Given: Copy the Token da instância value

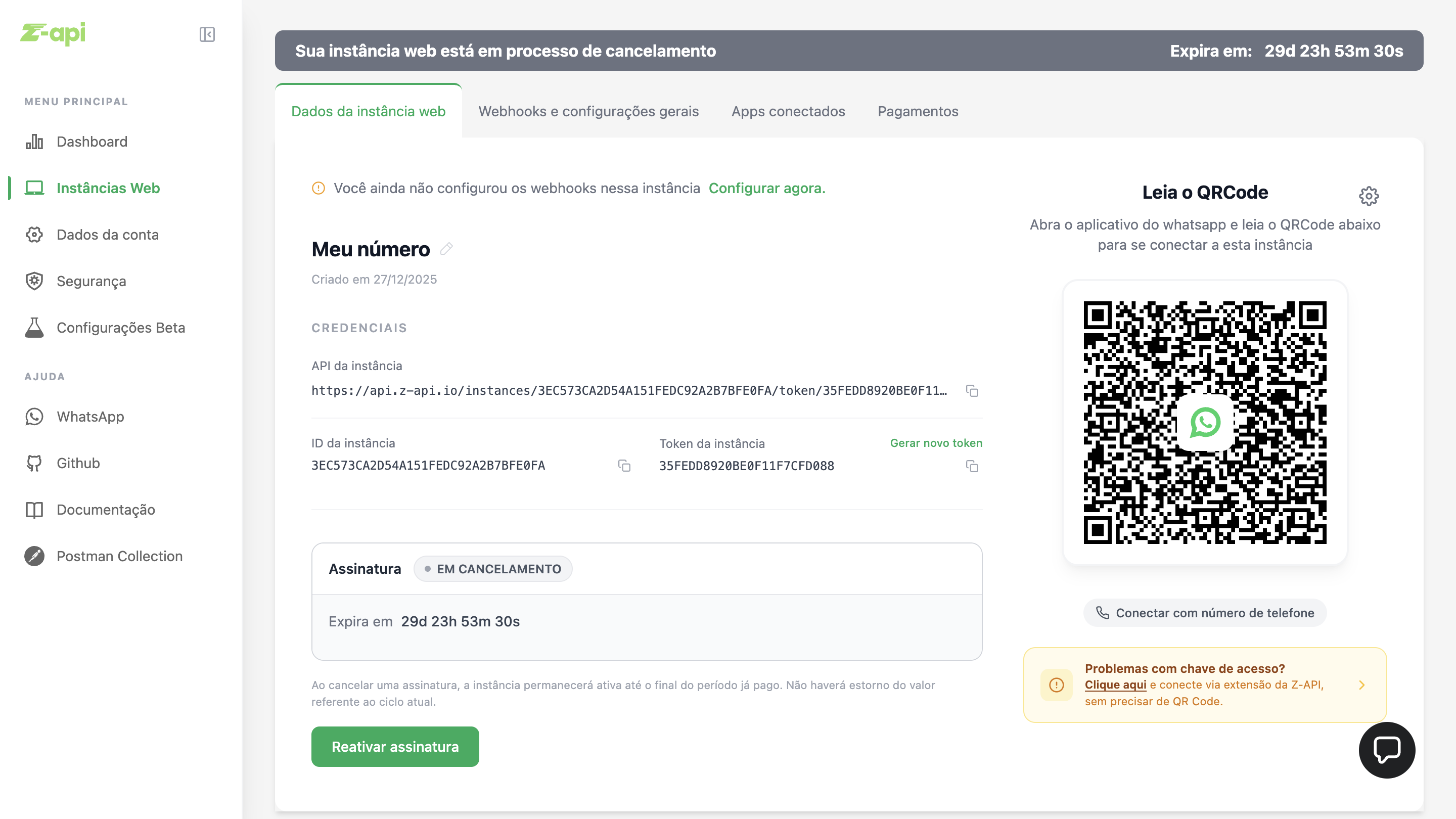Looking at the screenshot, I should pyautogui.click(x=972, y=466).
